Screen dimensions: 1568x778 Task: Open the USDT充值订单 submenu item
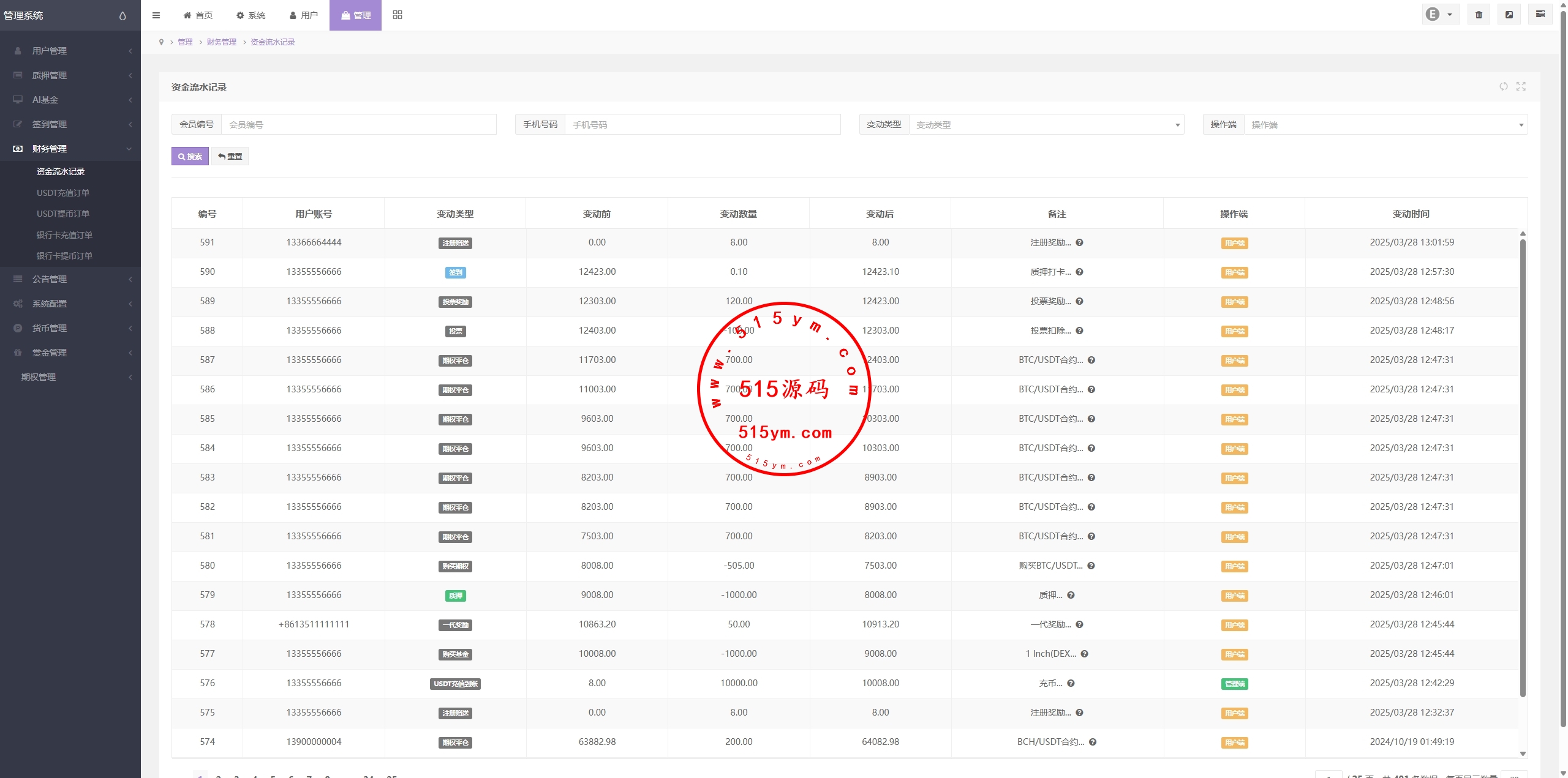(63, 193)
